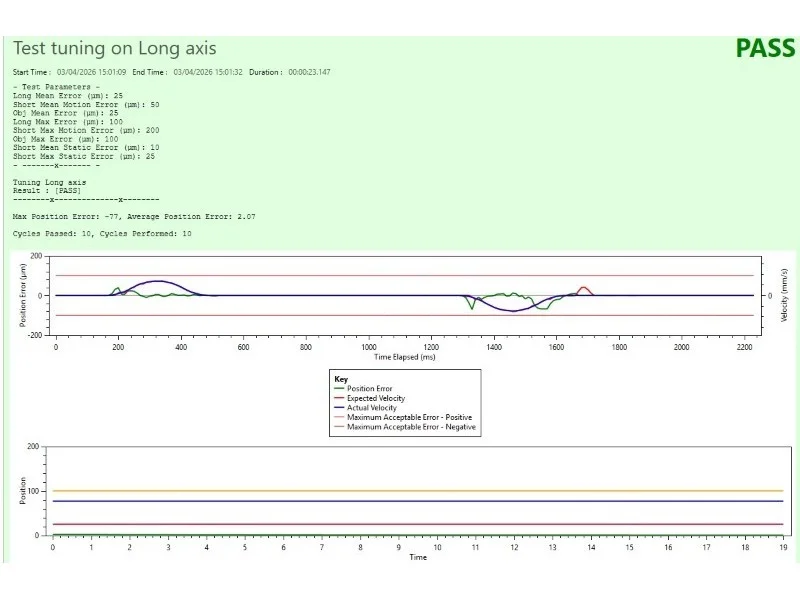Viewport: 800px width, 600px height.
Task: Click the "Short Mean Static Error (µm): 10" line
Action: 86,147
